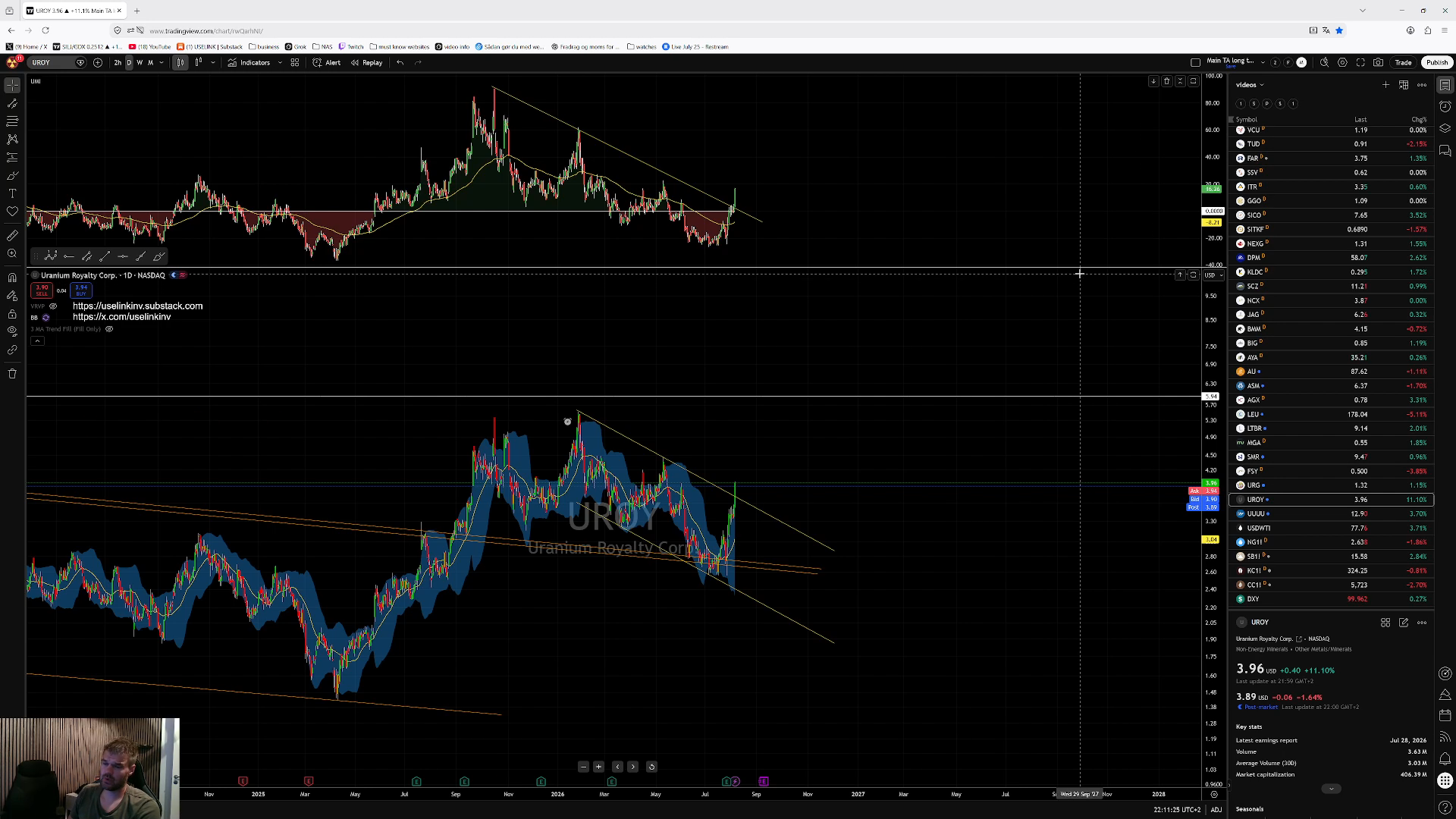Open the Indicators favorites dropdown arrow
Image resolution: width=1456 pixels, height=819 pixels.
tap(280, 63)
